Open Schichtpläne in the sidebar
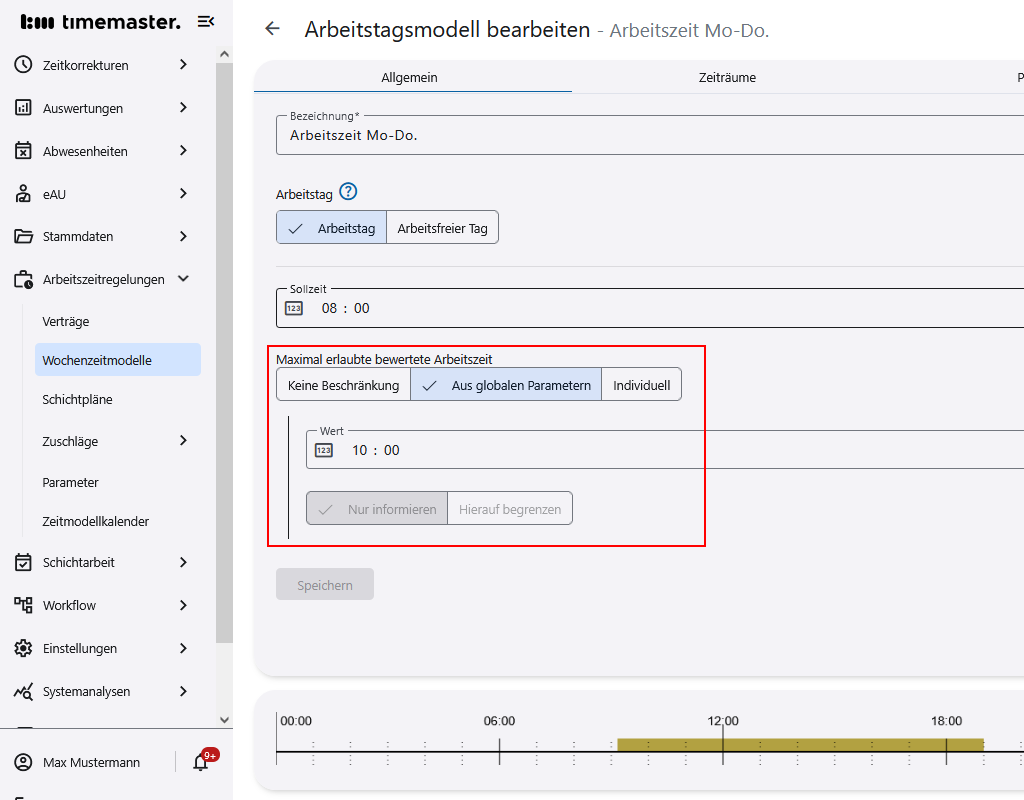 [x=77, y=399]
